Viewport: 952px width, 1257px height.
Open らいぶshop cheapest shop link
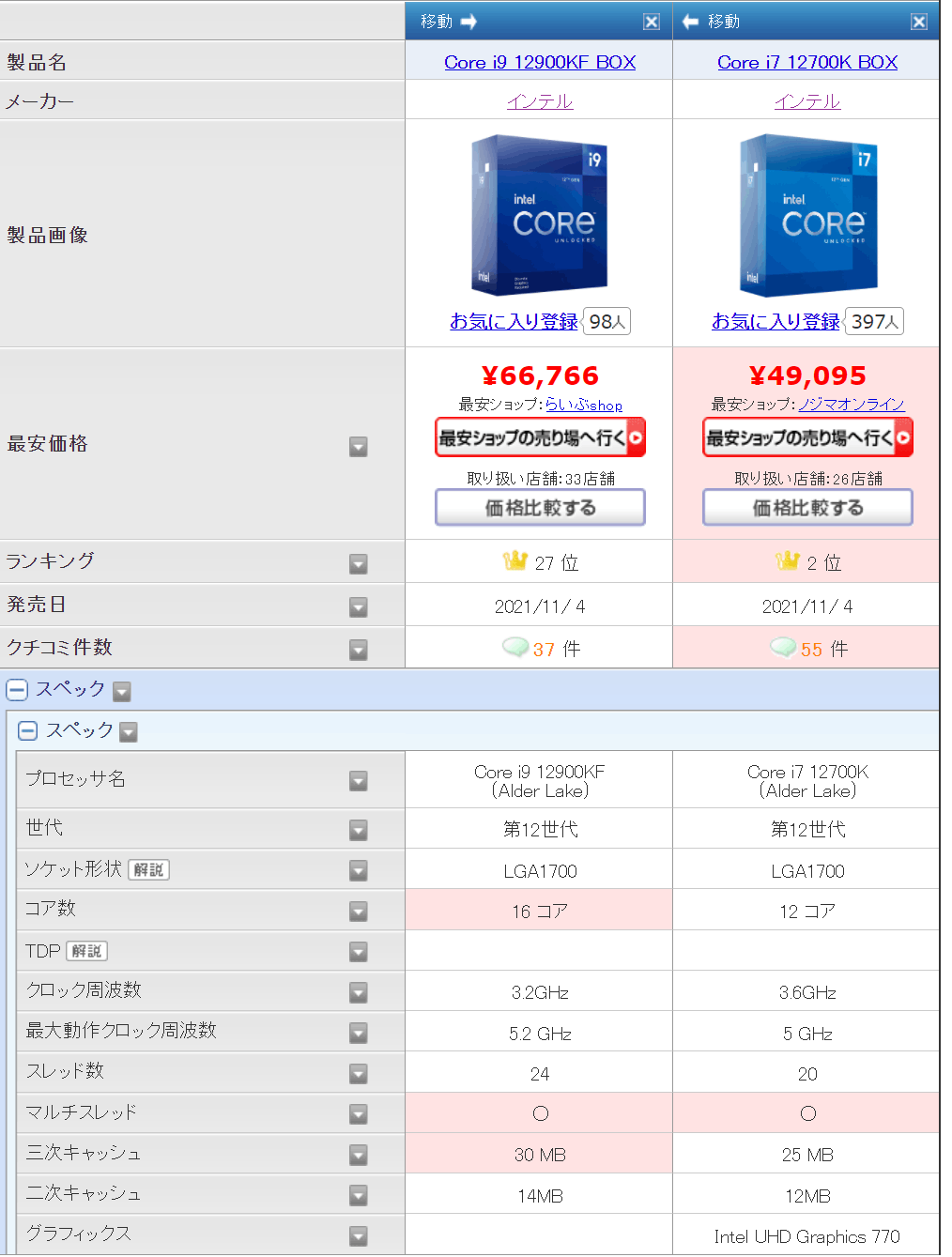pos(584,405)
